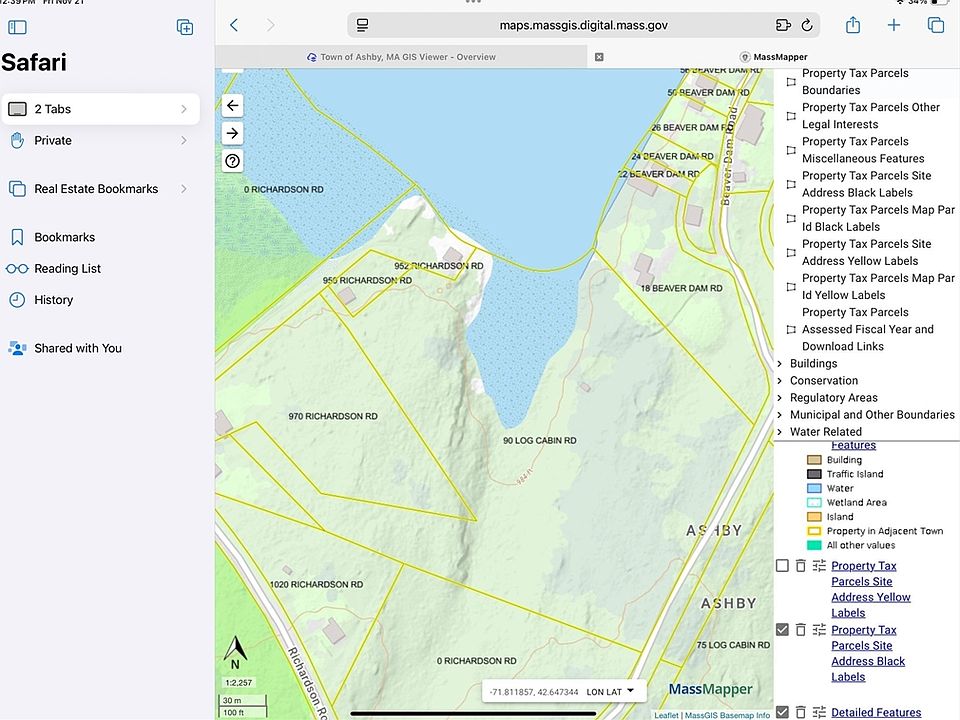Click the Bookmarks icon in sidebar
Viewport: 960px width, 720px height.
[17, 237]
